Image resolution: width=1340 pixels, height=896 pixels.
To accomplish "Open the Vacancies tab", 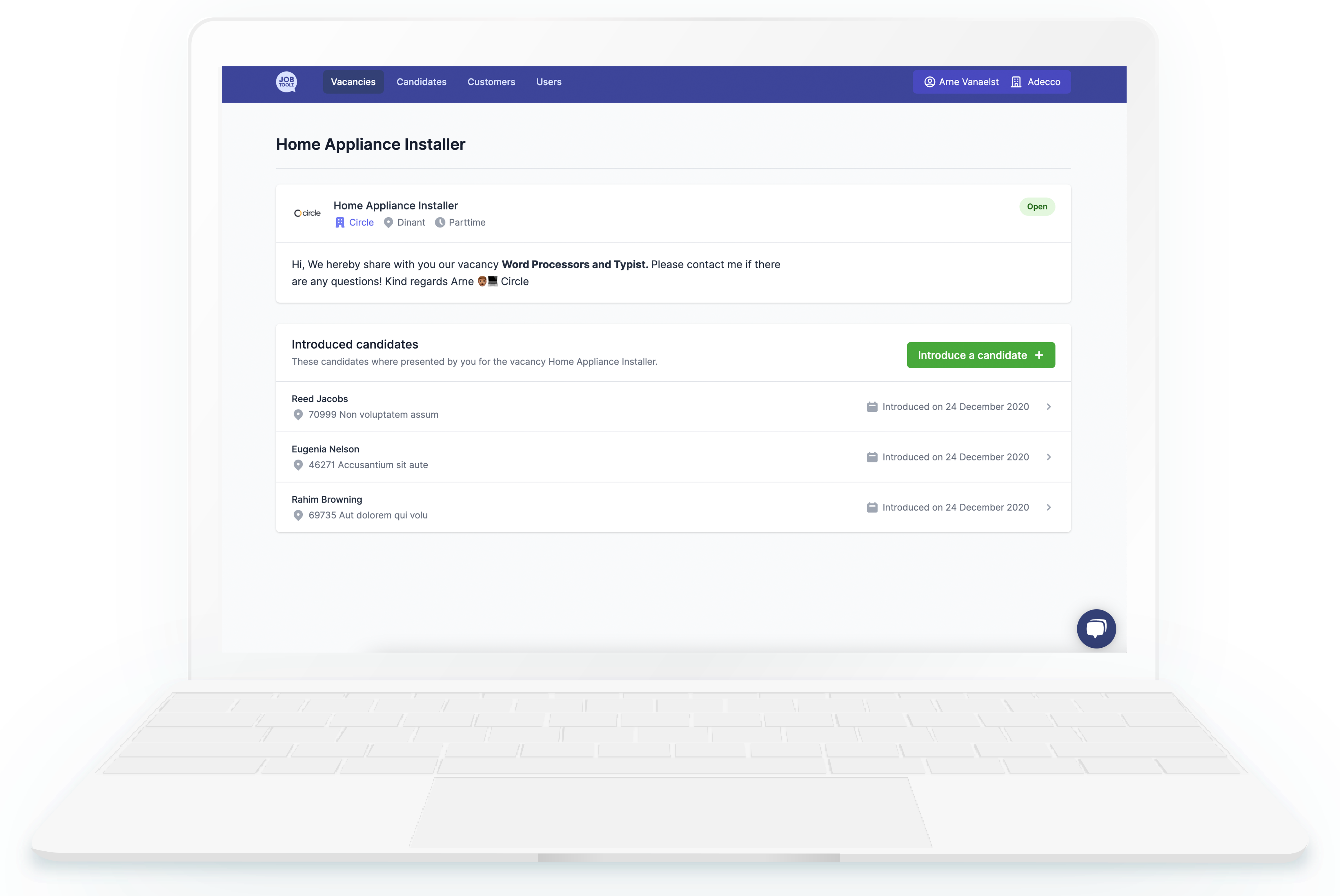I will point(353,82).
